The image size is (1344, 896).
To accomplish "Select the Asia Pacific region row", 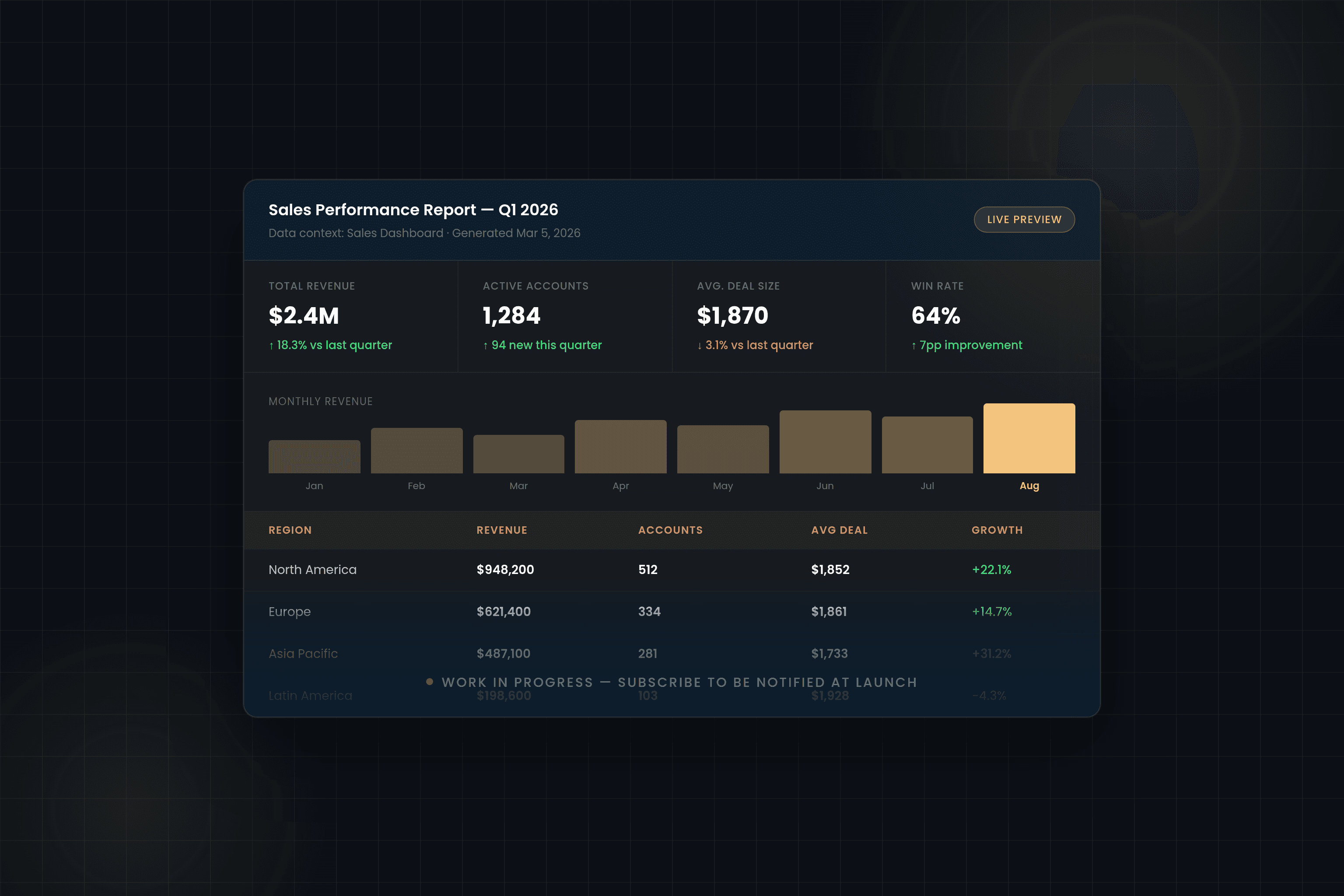I will [x=672, y=654].
